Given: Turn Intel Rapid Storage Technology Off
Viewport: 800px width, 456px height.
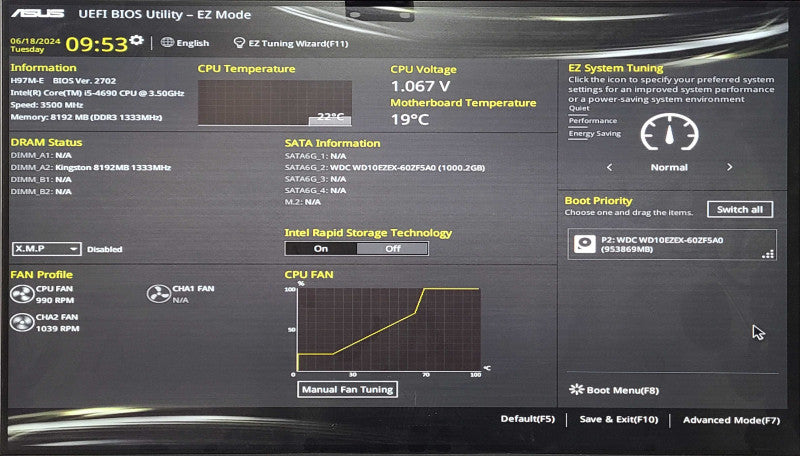Looking at the screenshot, I should point(392,248).
